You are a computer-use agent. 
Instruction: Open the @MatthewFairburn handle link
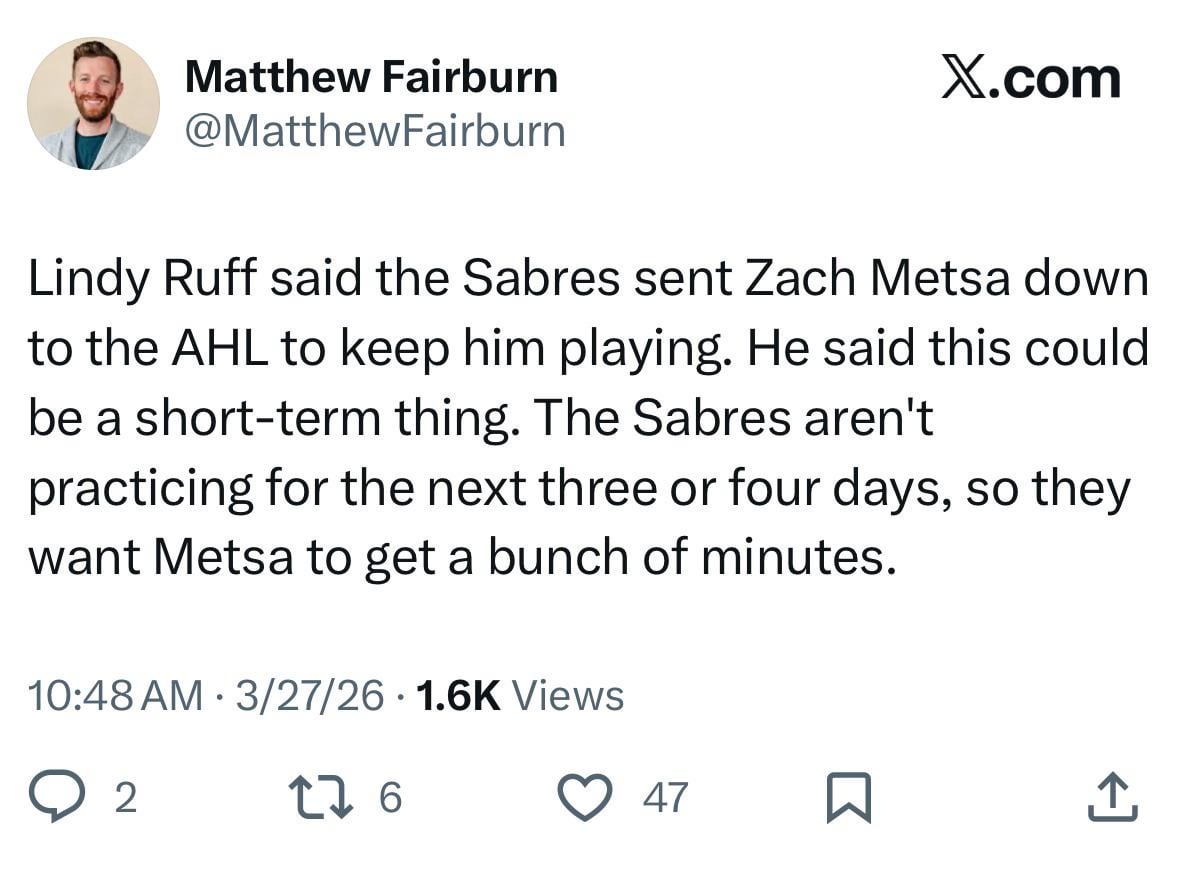(375, 132)
